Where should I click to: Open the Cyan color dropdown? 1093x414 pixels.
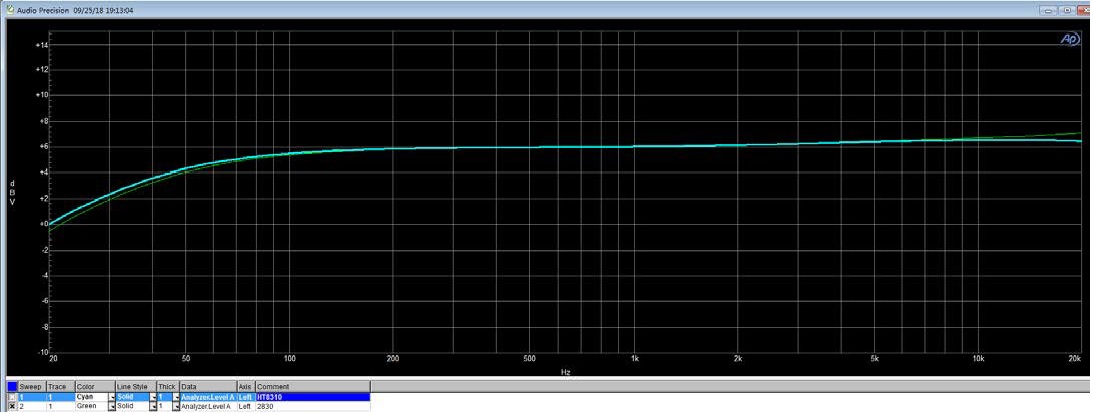point(111,397)
